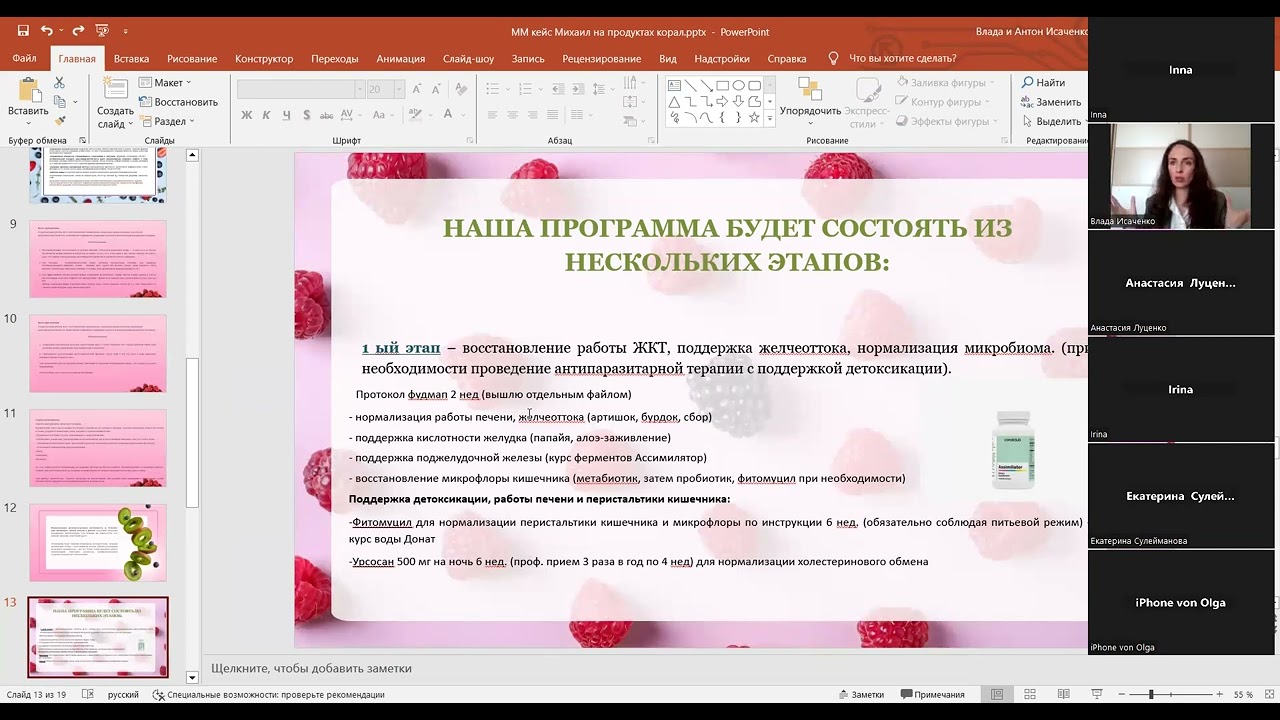Toggle underline Ч formatting
1280x720 pixels.
[x=286, y=115]
